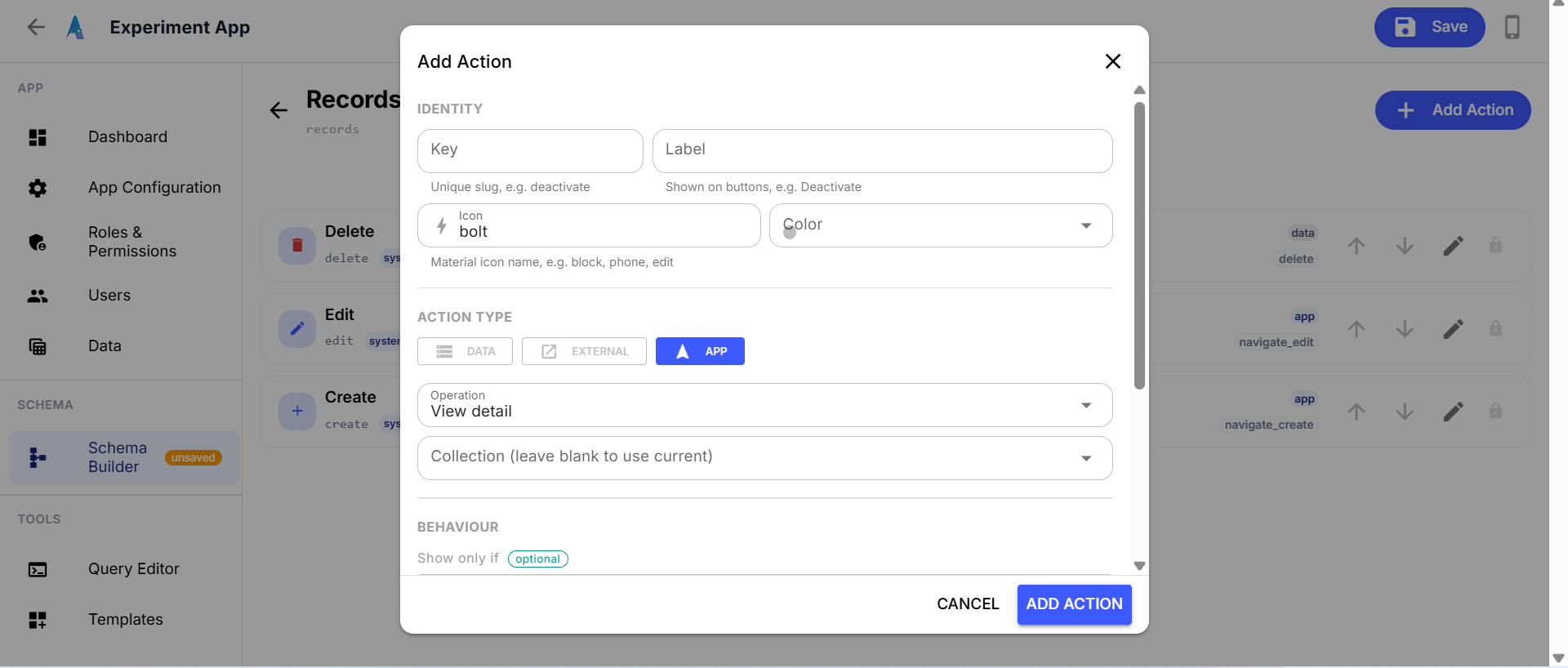Click the app logo icon

pyautogui.click(x=75, y=27)
